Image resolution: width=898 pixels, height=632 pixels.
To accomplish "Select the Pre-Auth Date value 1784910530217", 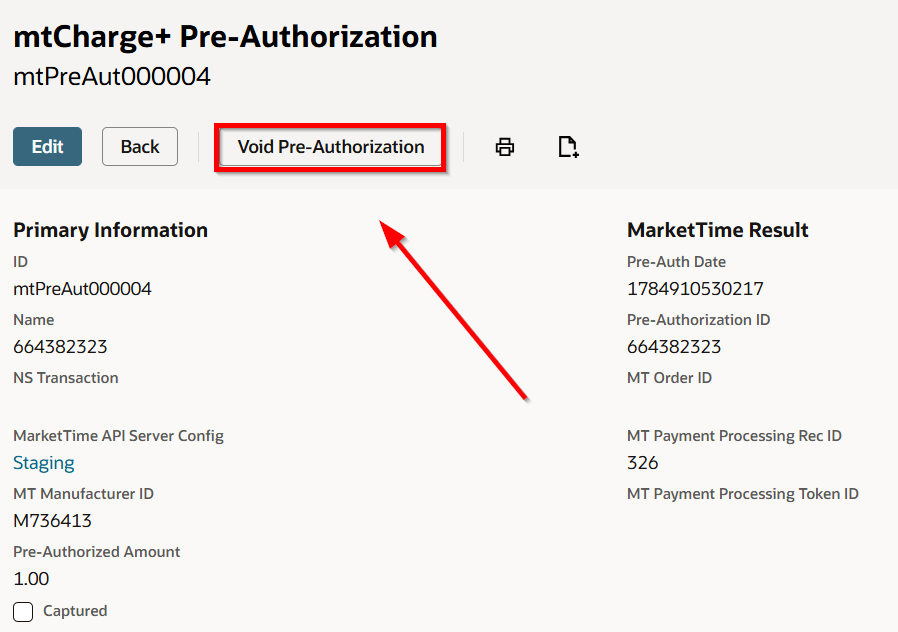I will click(x=695, y=289).
